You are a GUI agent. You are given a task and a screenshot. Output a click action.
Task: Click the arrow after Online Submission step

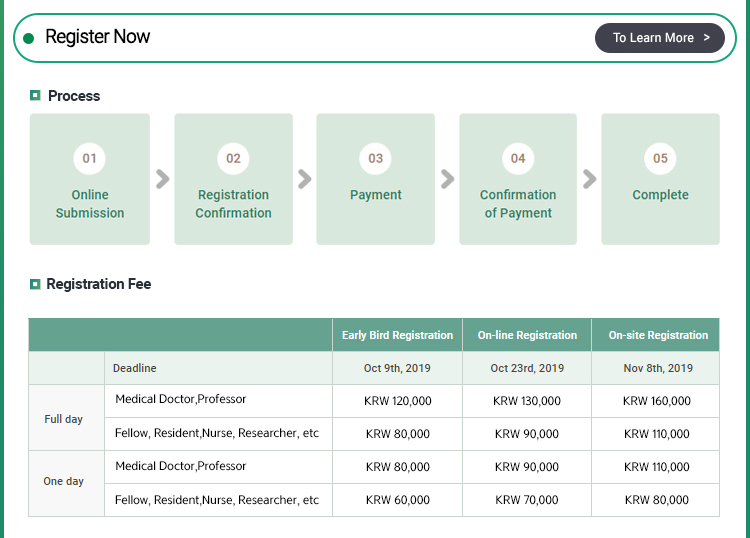(162, 179)
